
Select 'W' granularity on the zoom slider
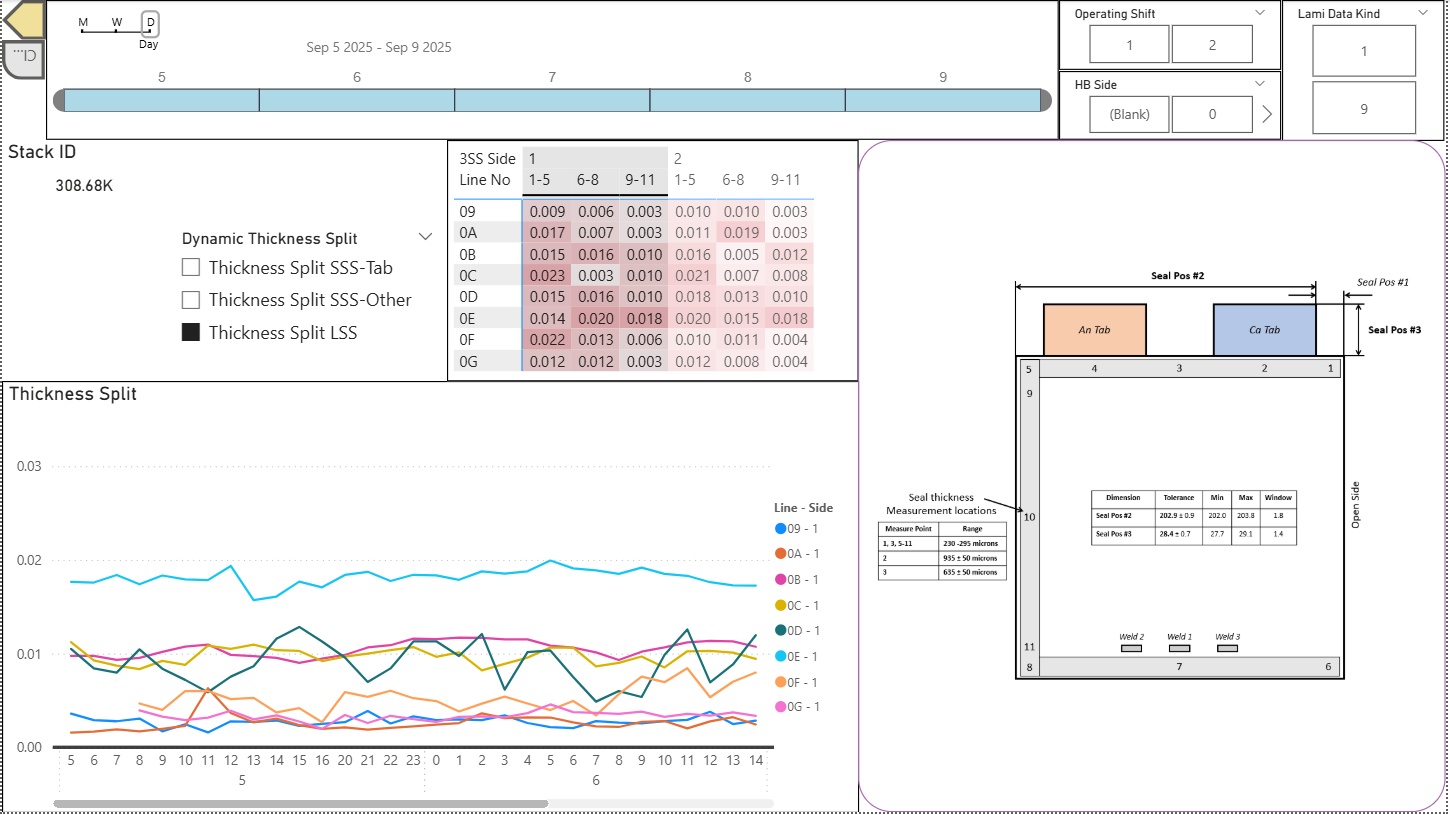point(114,22)
